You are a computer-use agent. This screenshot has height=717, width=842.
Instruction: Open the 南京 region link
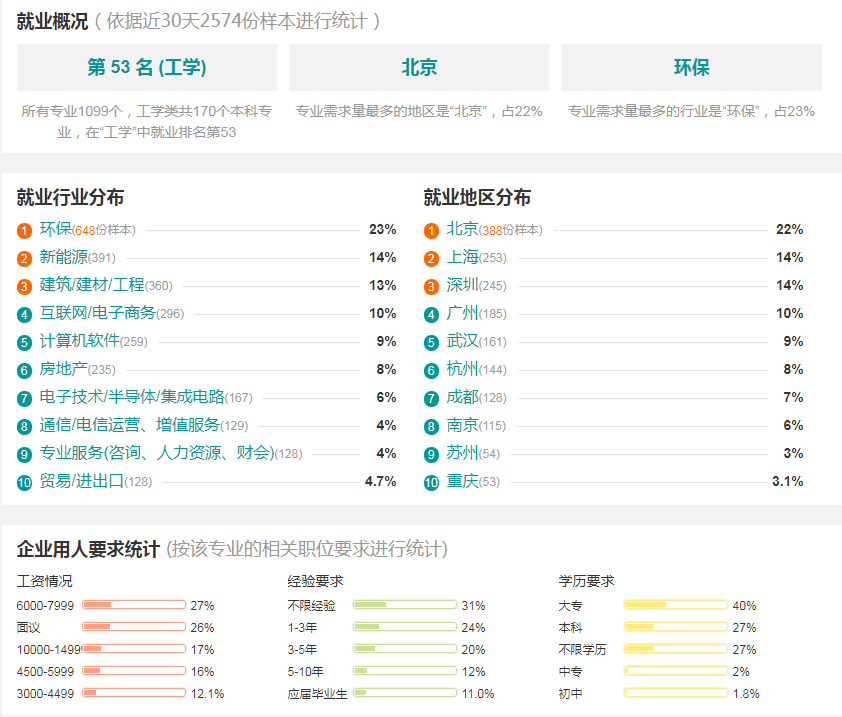(462, 425)
